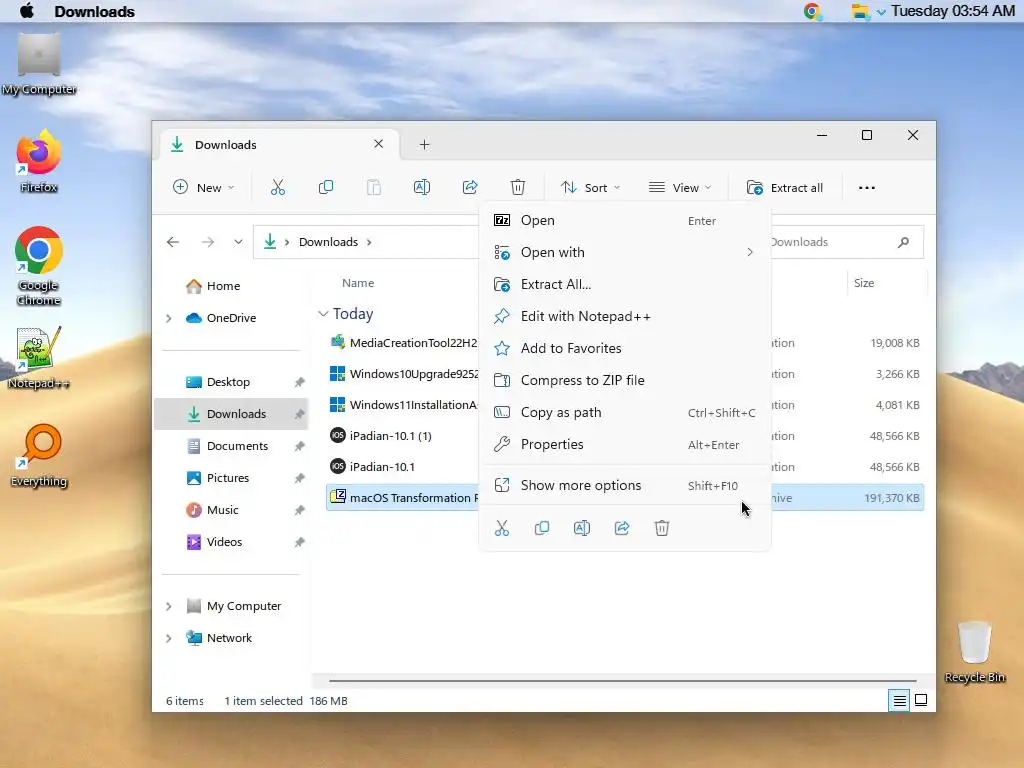1024x768 pixels.
Task: Click the Name column header
Action: coord(358,283)
